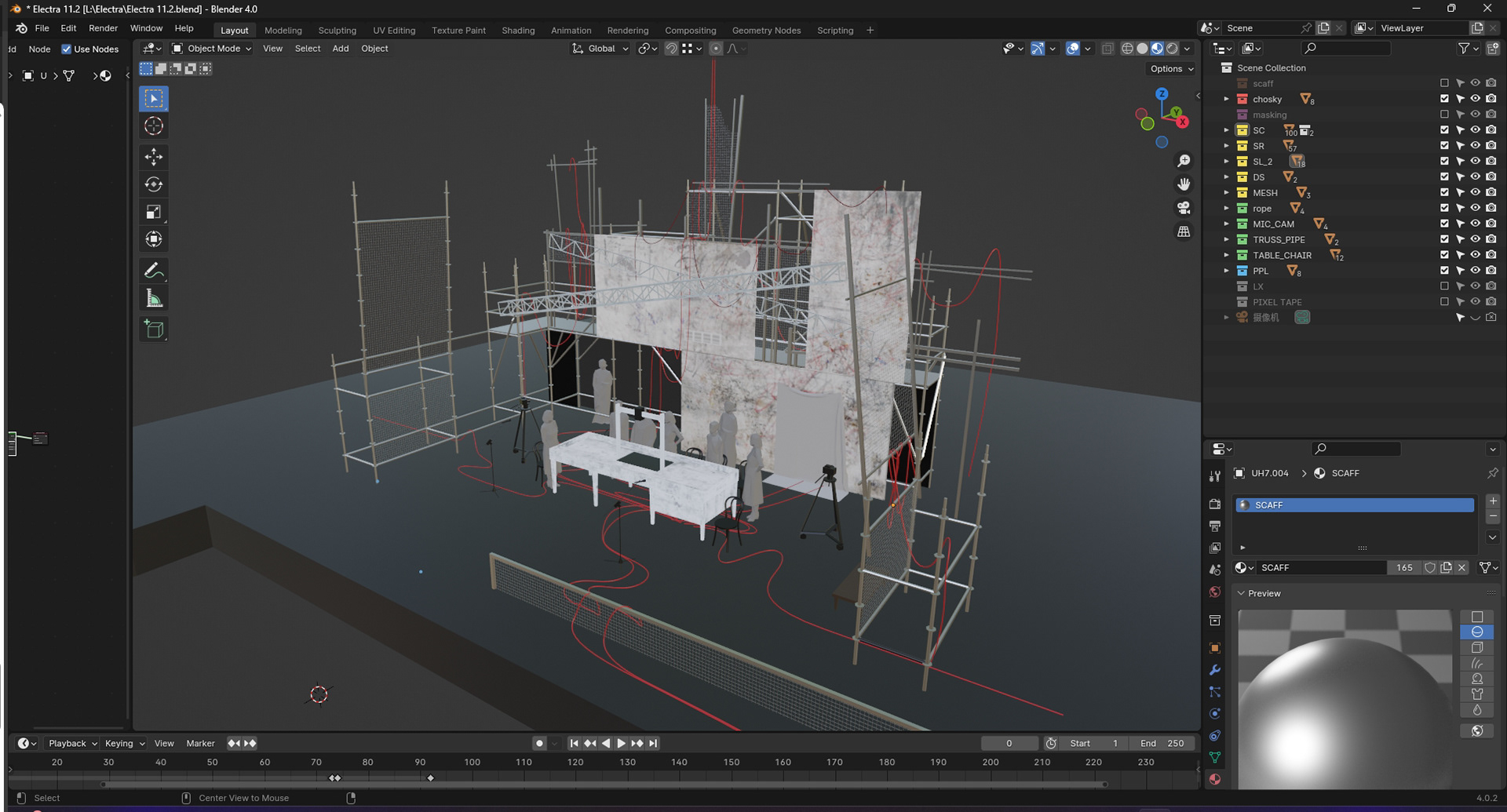Enable the masking collection checkbox
The width and height of the screenshot is (1507, 812).
(x=1444, y=115)
